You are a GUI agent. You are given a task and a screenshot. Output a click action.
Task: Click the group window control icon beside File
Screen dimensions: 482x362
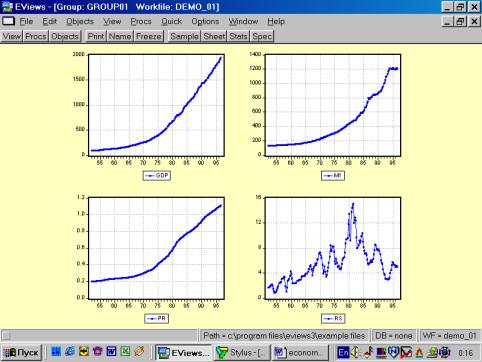(x=8, y=21)
